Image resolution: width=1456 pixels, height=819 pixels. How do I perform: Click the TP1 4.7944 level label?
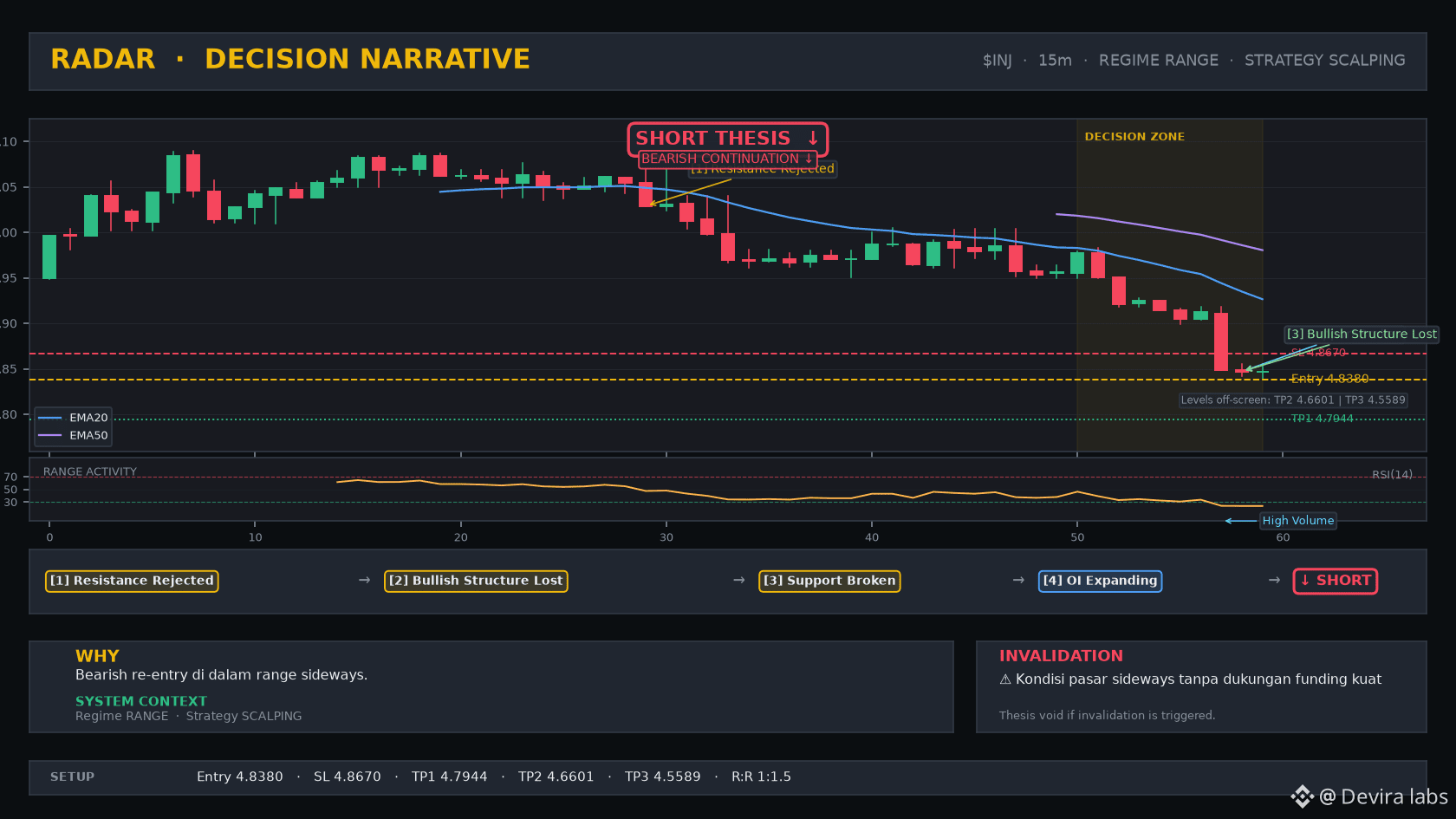click(1322, 419)
